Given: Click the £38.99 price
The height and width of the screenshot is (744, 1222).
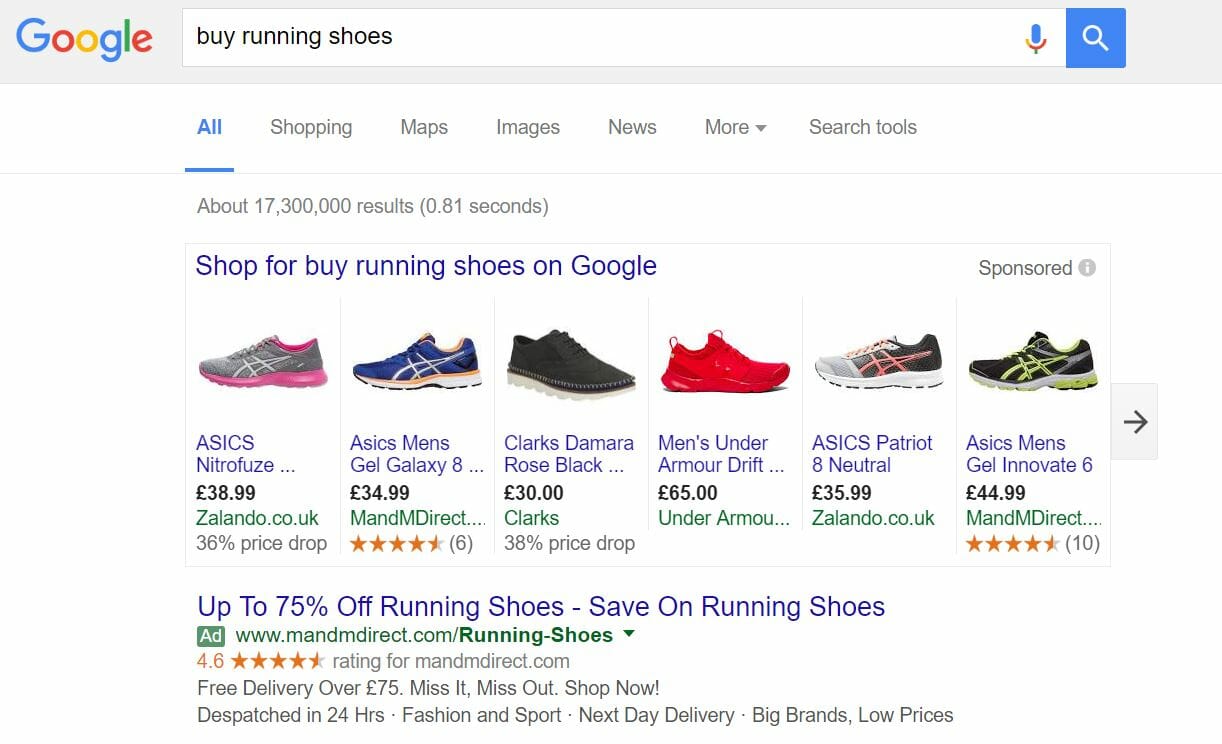Looking at the screenshot, I should 226,493.
